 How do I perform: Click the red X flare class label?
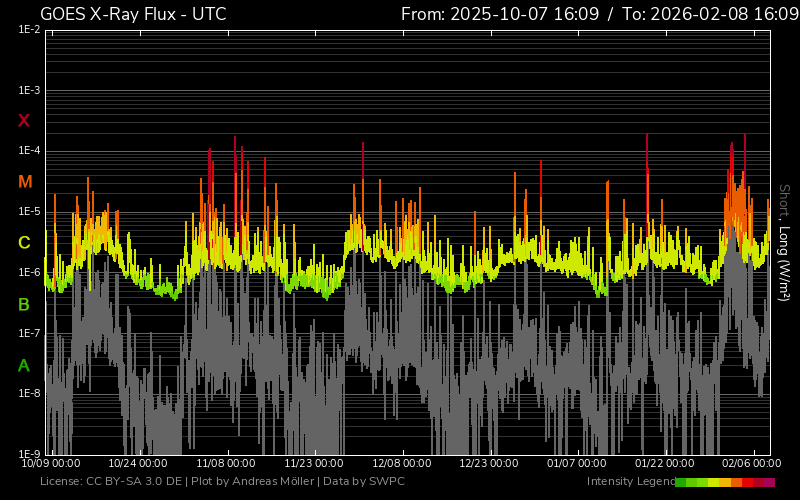tap(24, 121)
